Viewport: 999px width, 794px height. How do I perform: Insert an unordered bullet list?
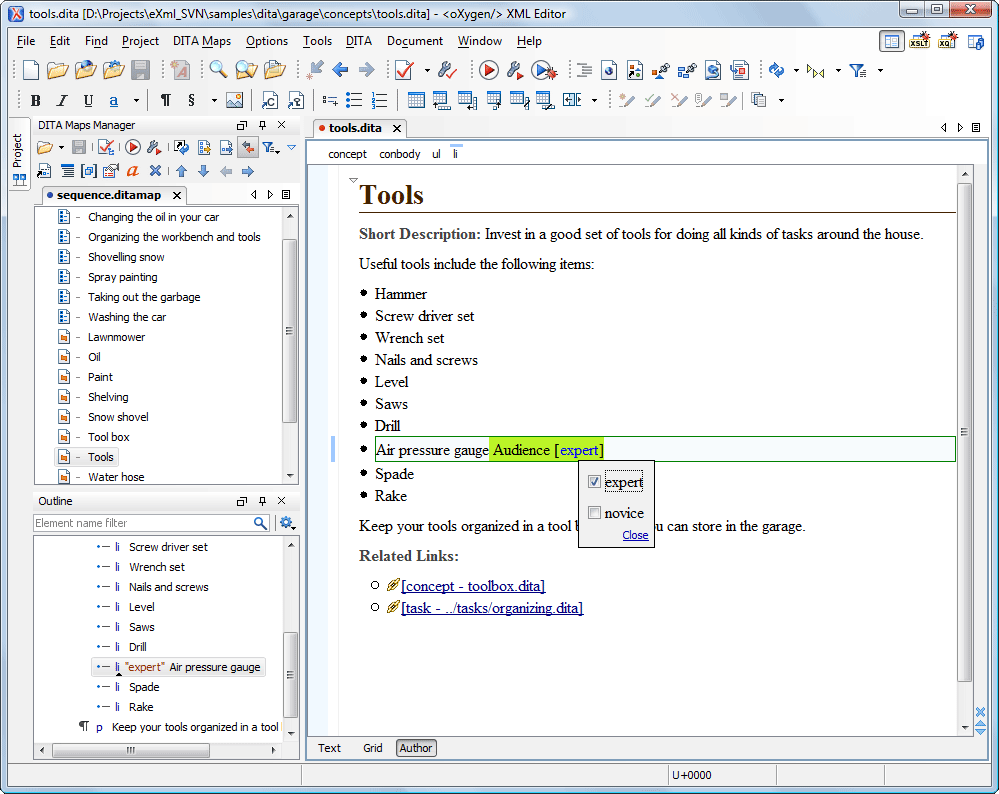(354, 100)
